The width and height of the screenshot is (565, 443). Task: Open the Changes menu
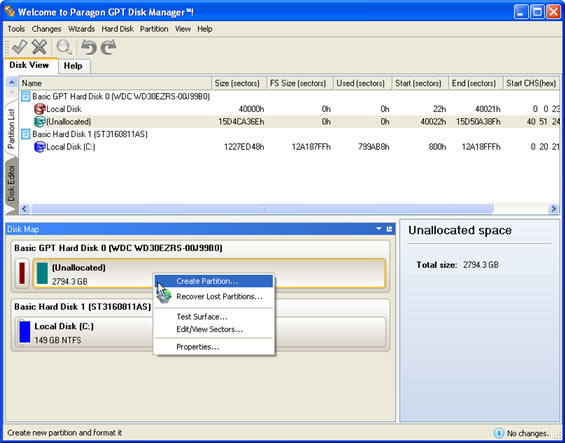(46, 29)
